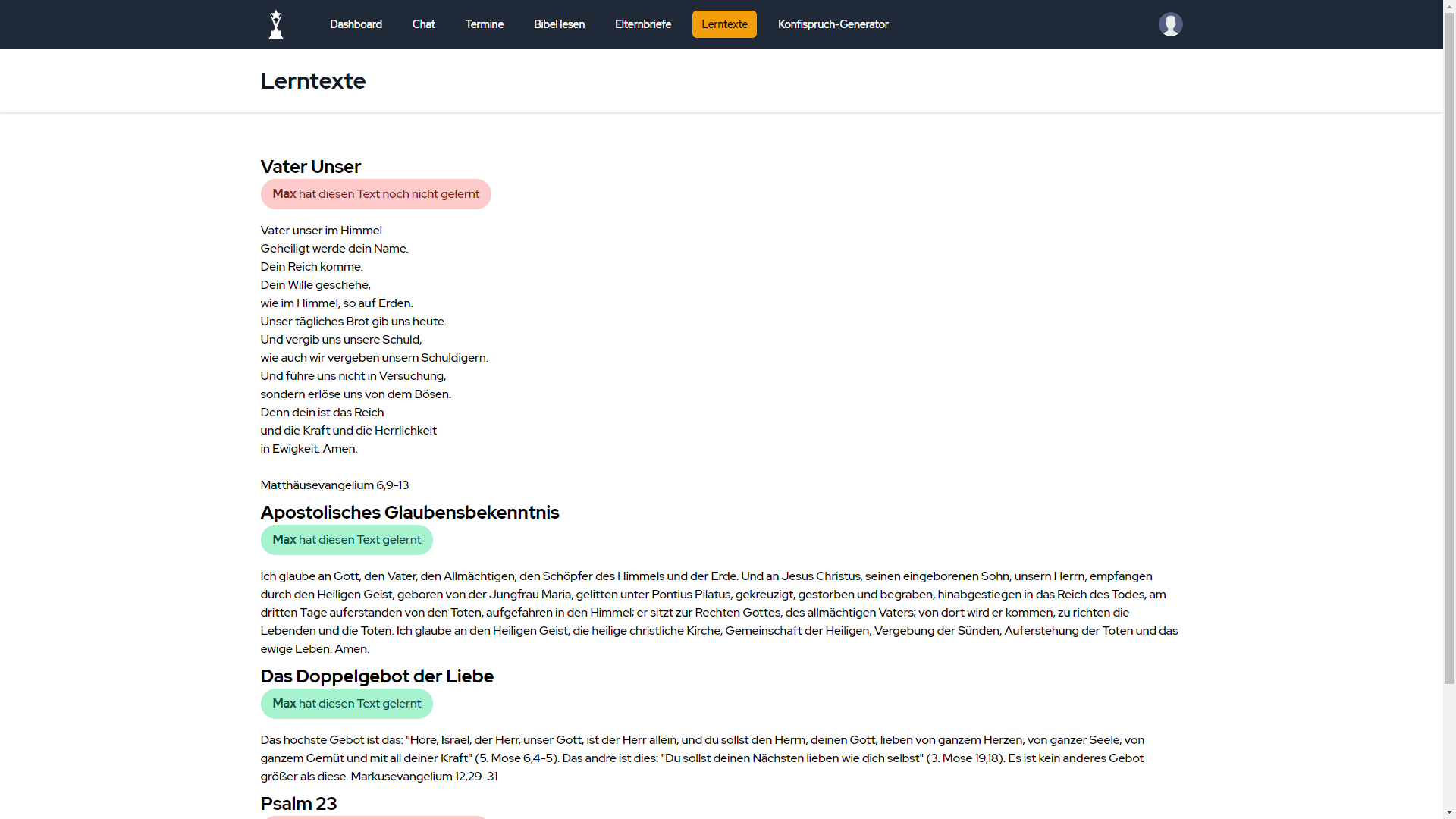Viewport: 1456px width, 819px height.
Task: Click the Das Doppelgebot der Liebe heading
Action: click(x=377, y=676)
